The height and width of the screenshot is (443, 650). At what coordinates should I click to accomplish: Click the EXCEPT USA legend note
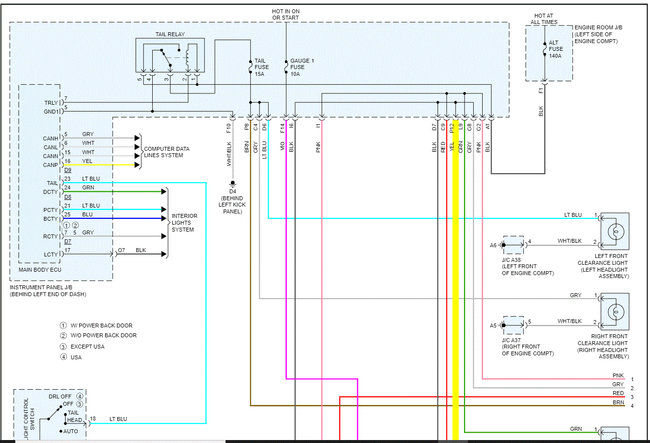82,346
